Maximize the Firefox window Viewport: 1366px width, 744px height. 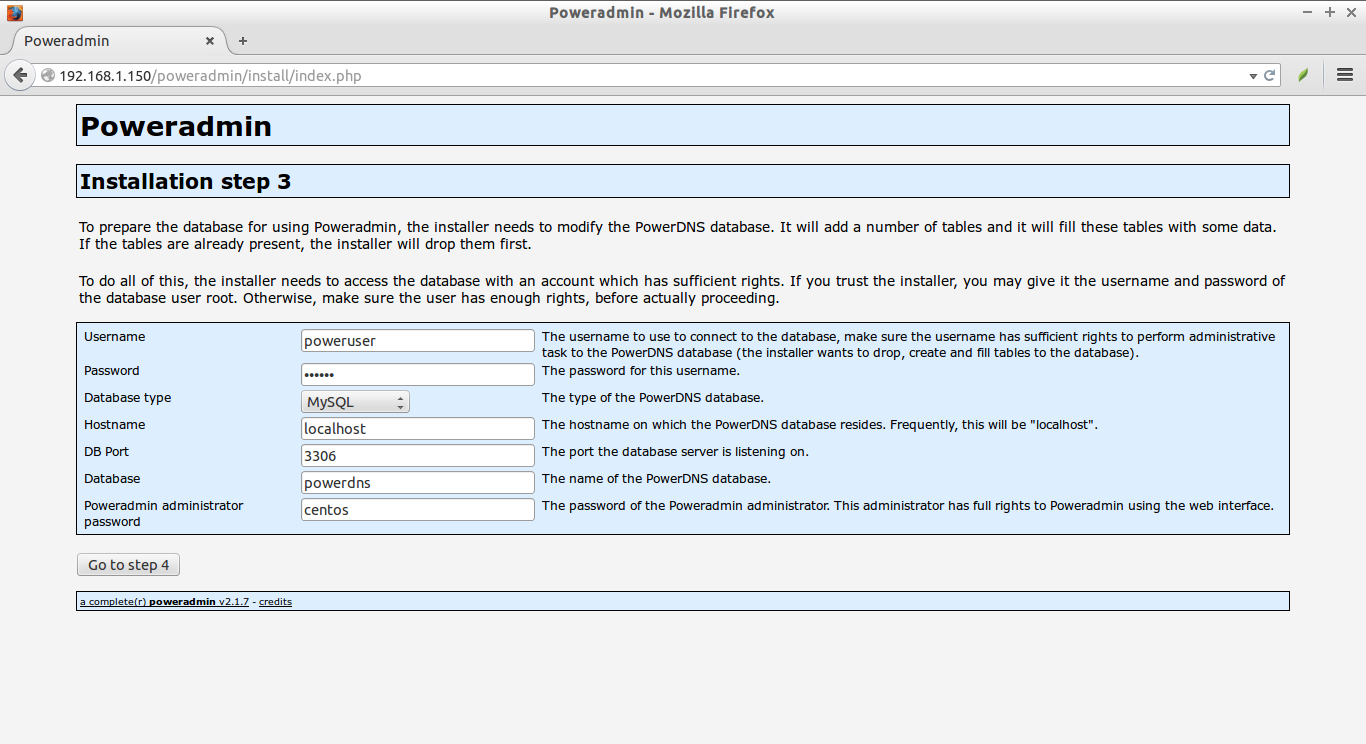click(x=1330, y=12)
